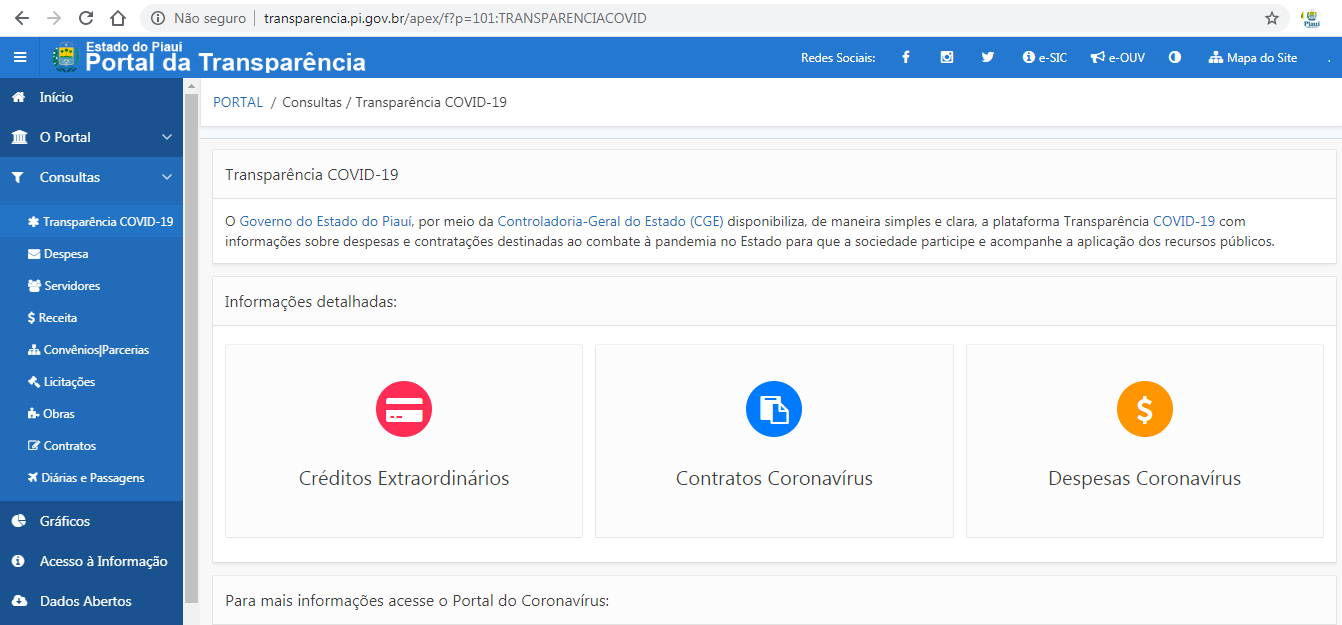The width and height of the screenshot is (1342, 625).
Task: Click the cloud download icon beside Dados Abertos
Action: pyautogui.click(x=19, y=601)
